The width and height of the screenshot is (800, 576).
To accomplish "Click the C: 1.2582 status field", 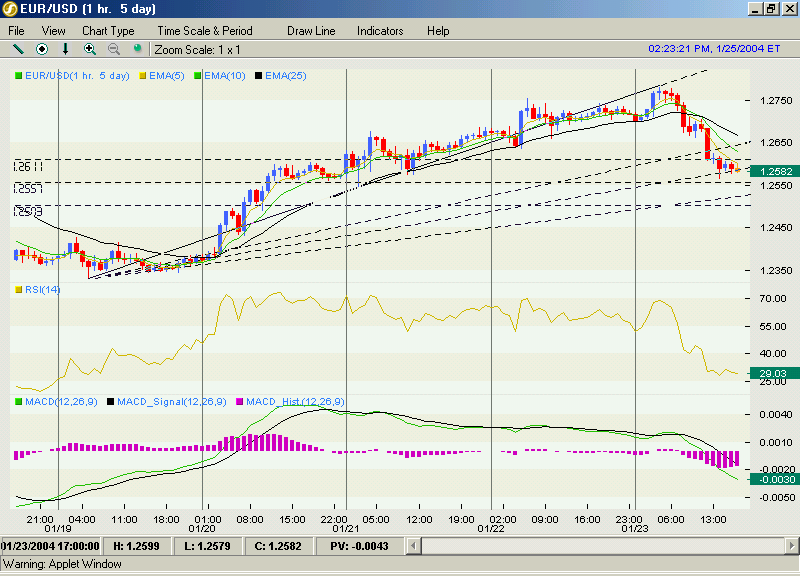I will (x=278, y=546).
